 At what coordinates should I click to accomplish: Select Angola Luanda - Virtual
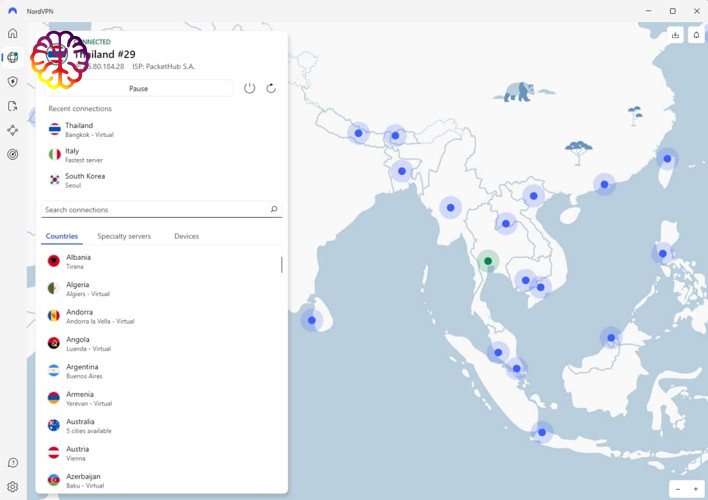pyautogui.click(x=162, y=343)
